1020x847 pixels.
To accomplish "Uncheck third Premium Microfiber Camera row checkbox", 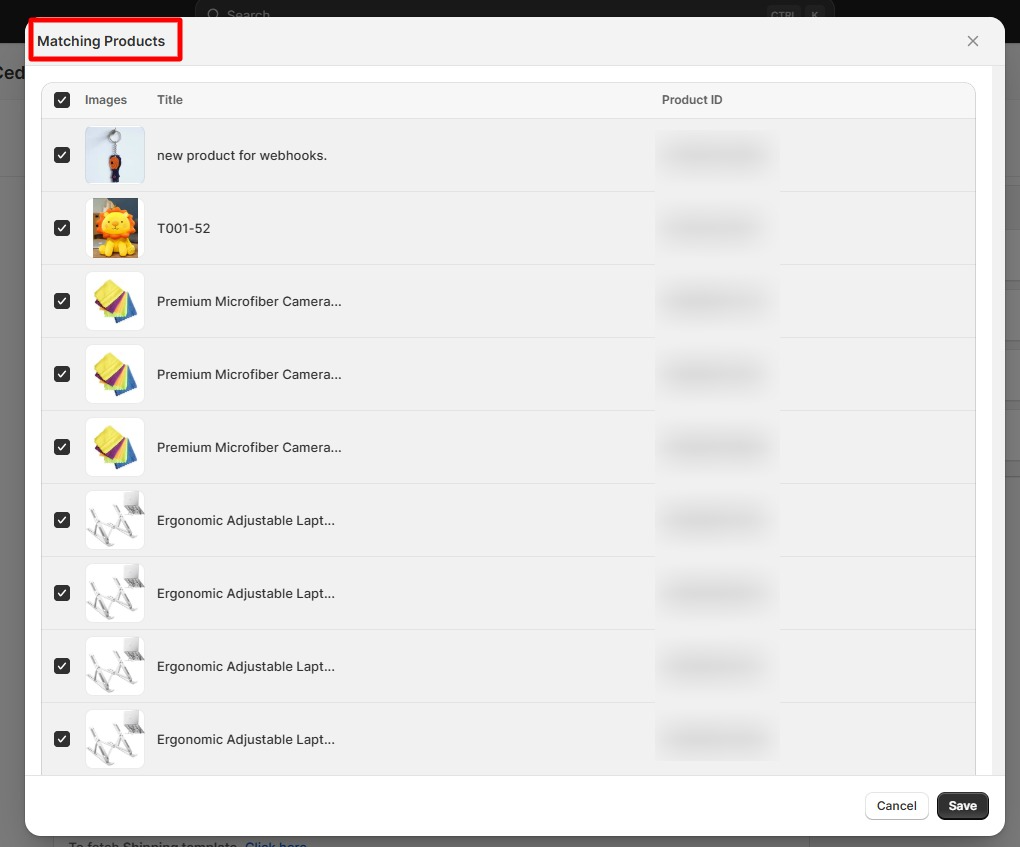I will (x=62, y=447).
